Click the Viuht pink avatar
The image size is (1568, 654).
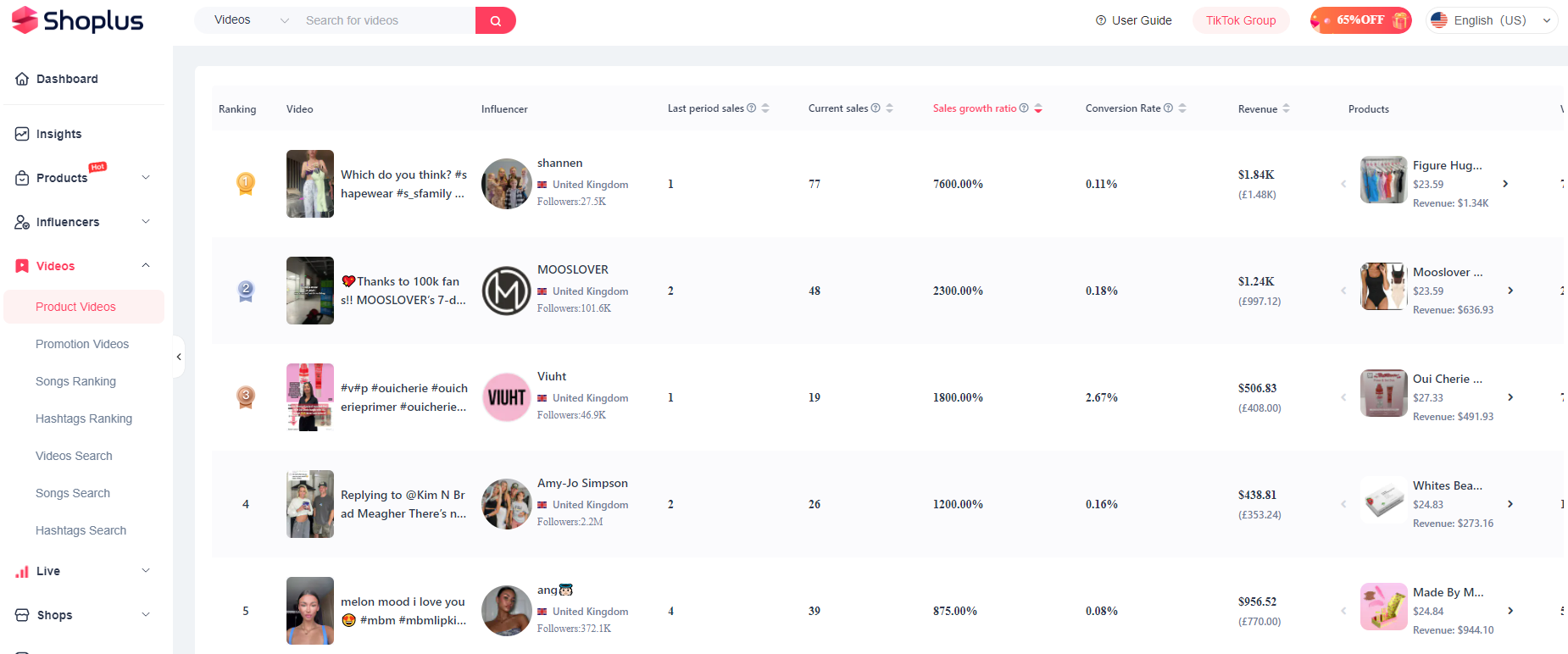click(507, 397)
